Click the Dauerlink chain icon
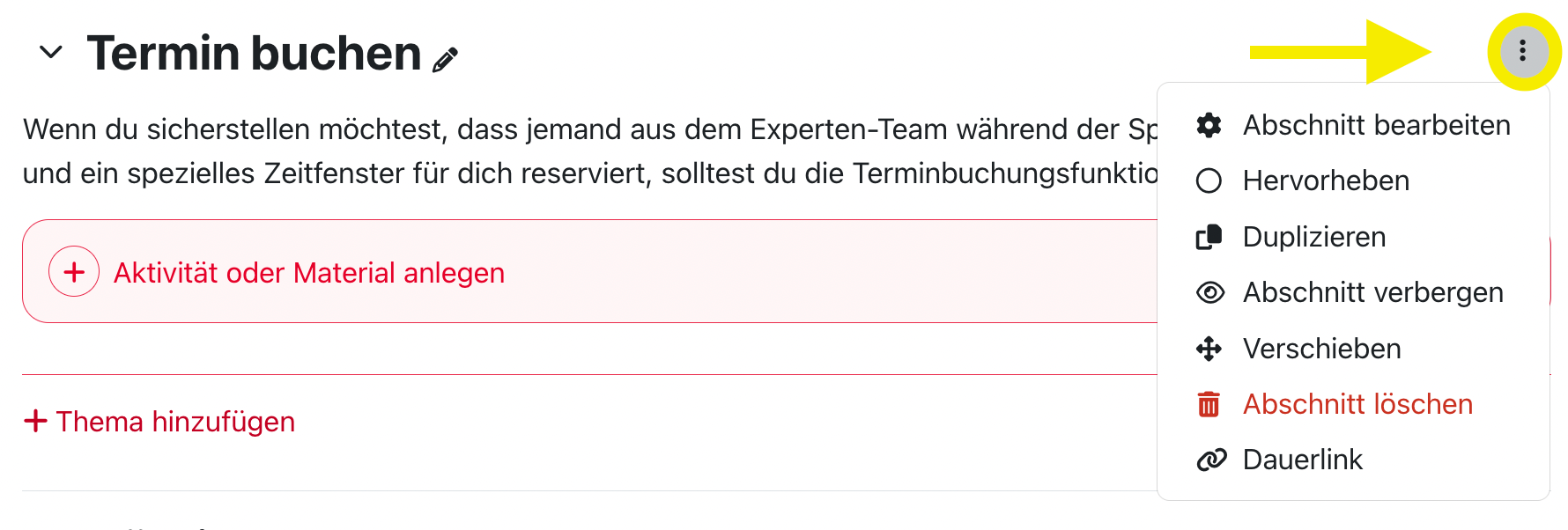 tap(1211, 460)
